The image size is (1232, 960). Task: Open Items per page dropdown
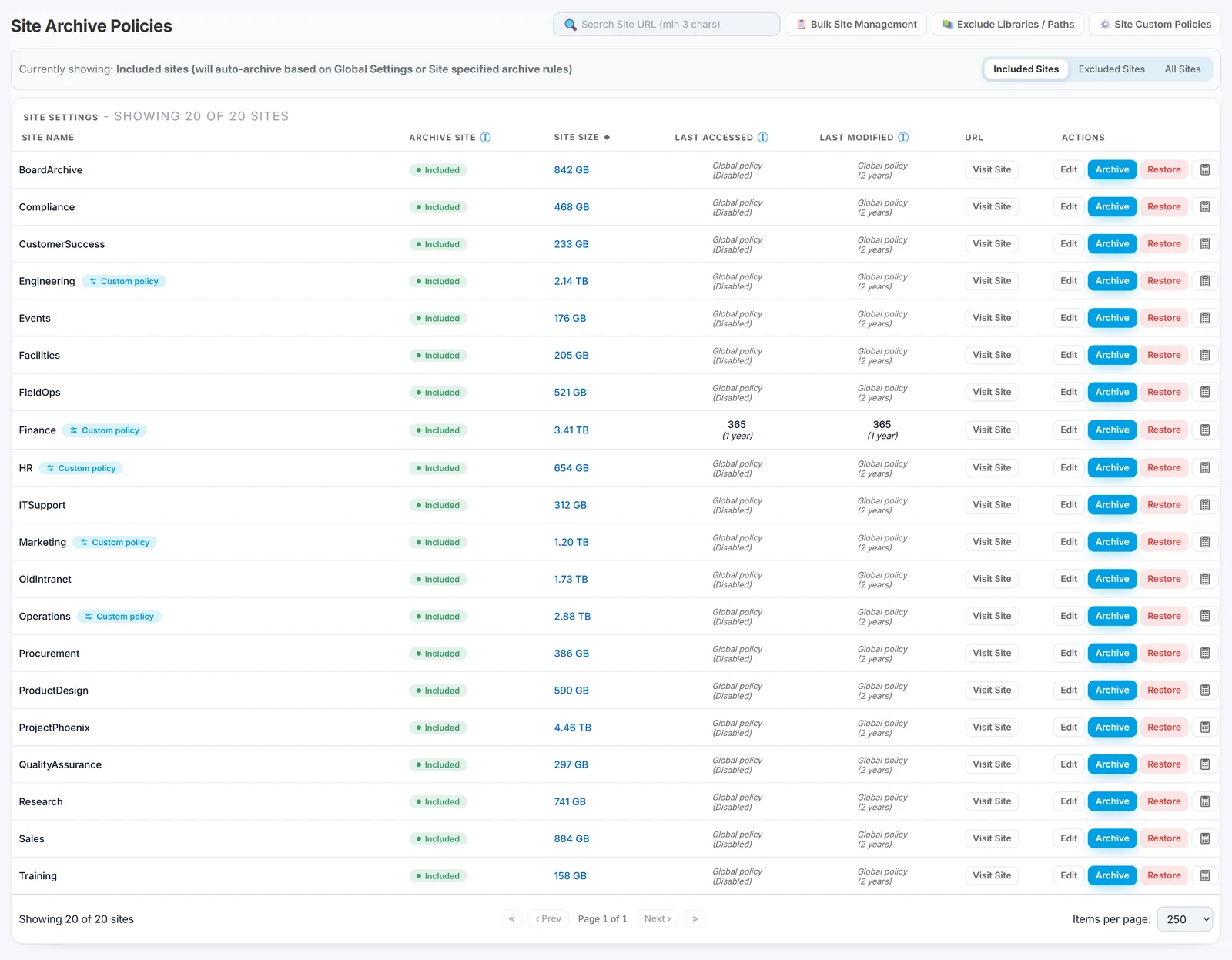(x=1184, y=918)
